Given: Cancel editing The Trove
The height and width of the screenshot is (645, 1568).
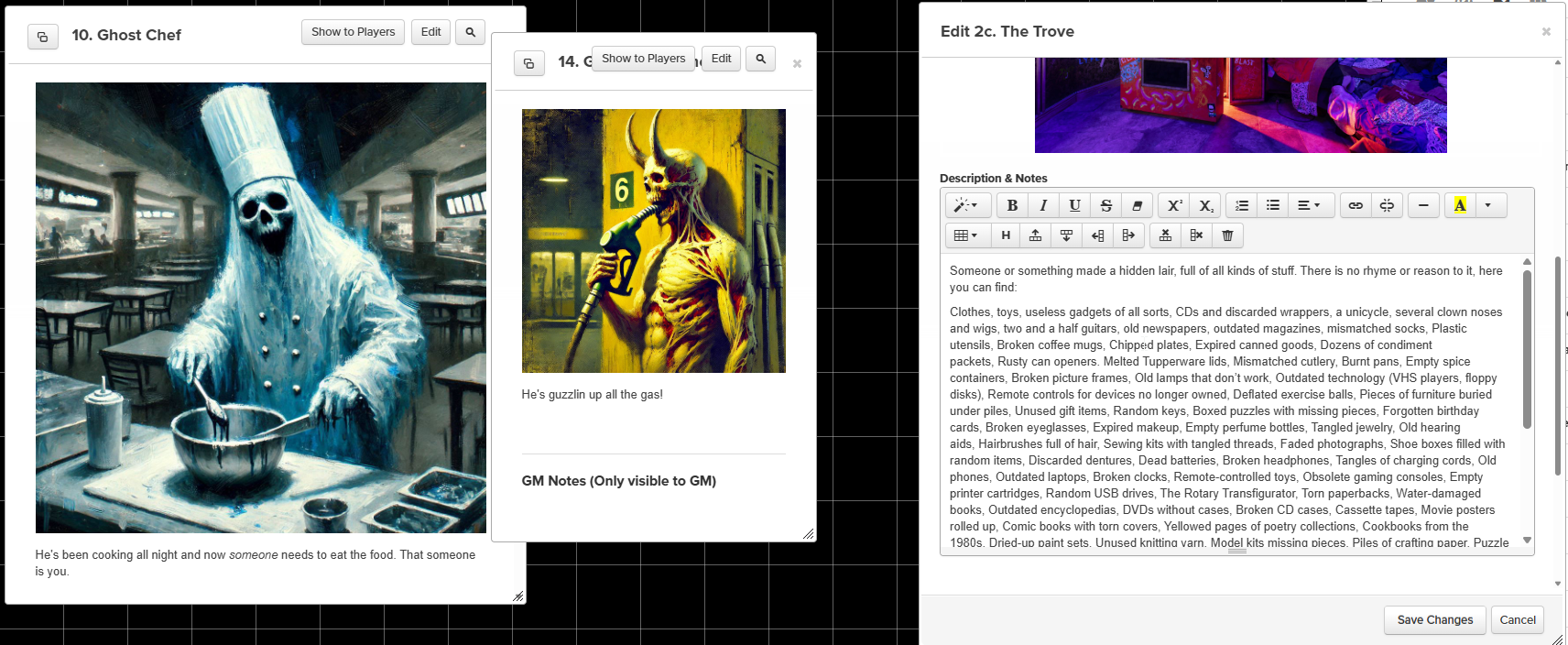Looking at the screenshot, I should (1517, 620).
